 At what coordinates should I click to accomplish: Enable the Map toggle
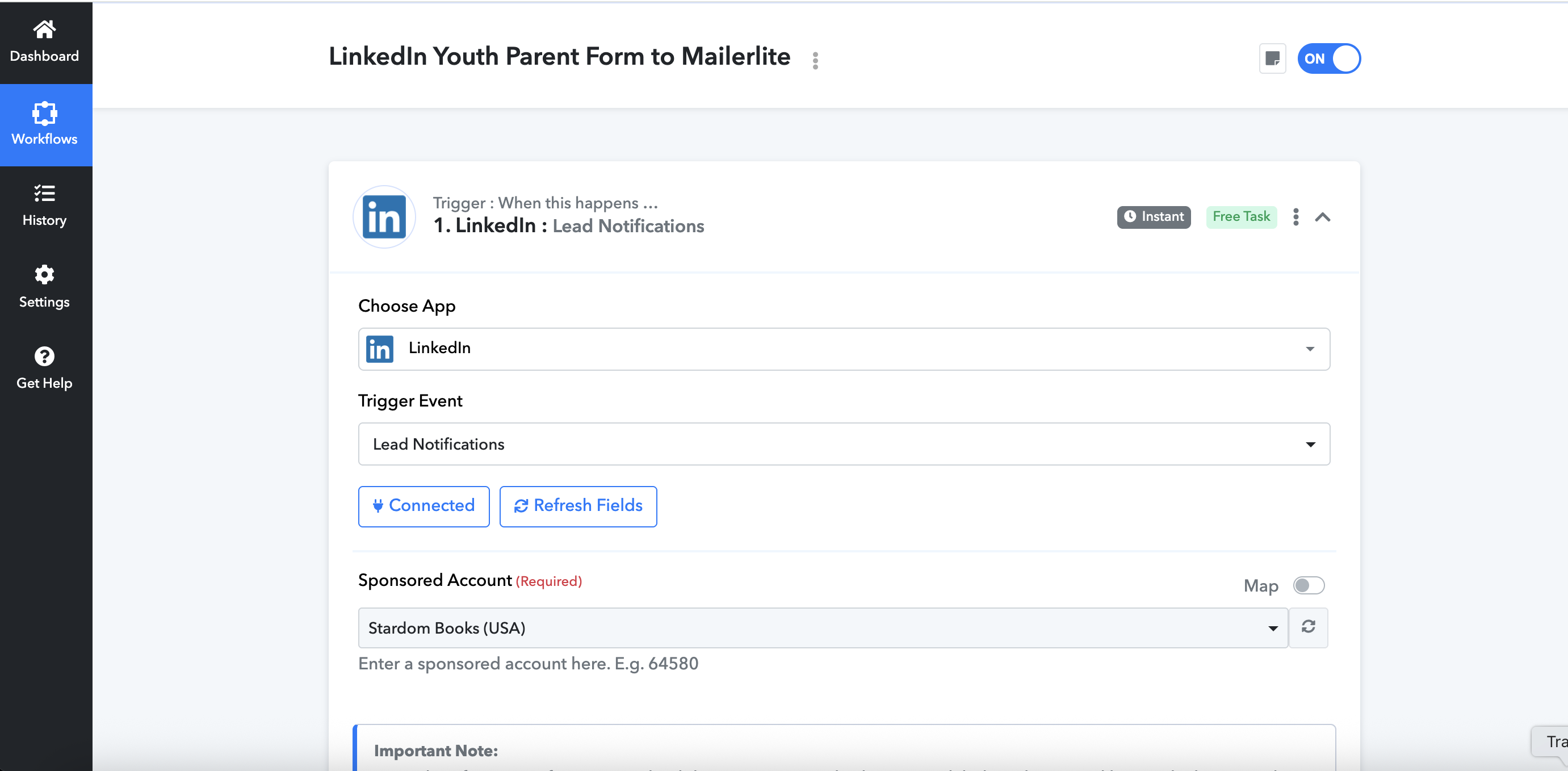pyautogui.click(x=1308, y=585)
